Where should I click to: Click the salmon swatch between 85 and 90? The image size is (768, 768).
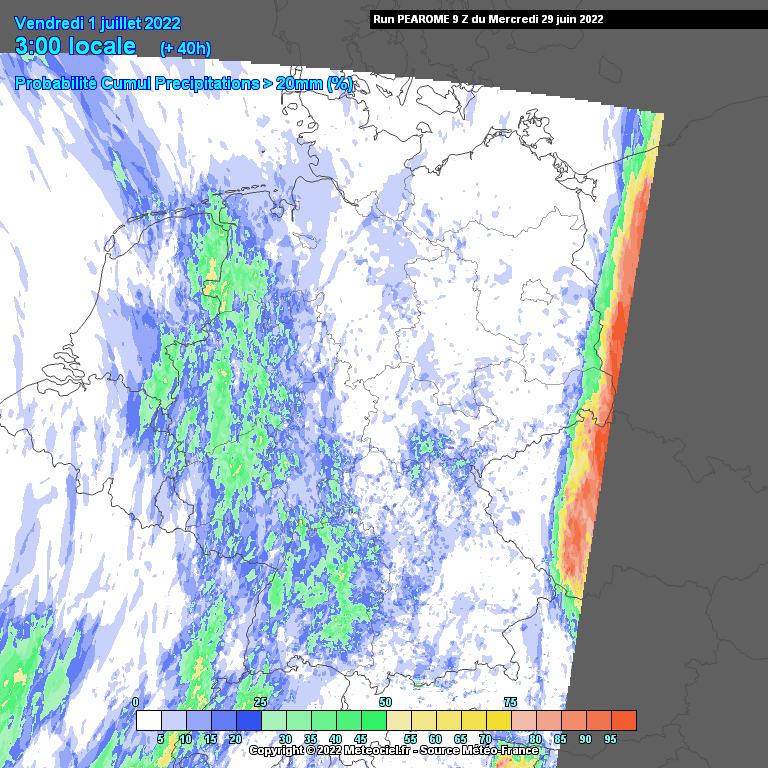coord(573,720)
